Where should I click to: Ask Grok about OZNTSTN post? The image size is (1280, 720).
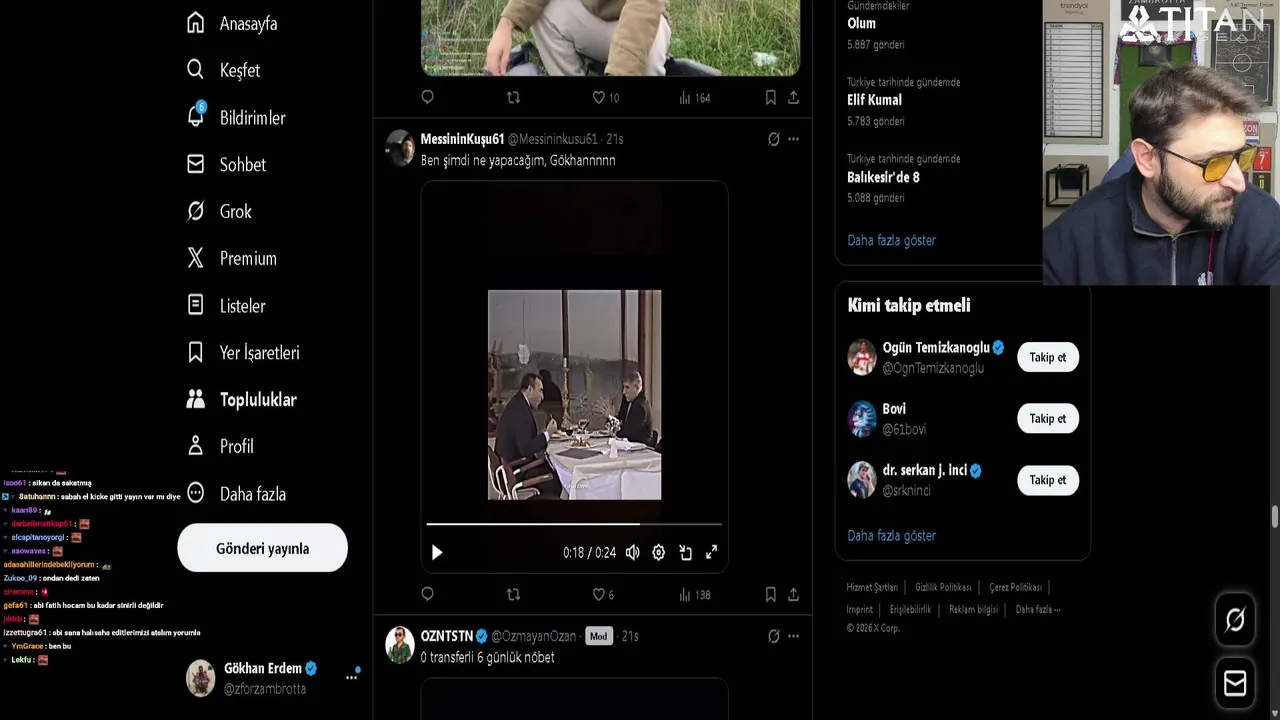(773, 636)
